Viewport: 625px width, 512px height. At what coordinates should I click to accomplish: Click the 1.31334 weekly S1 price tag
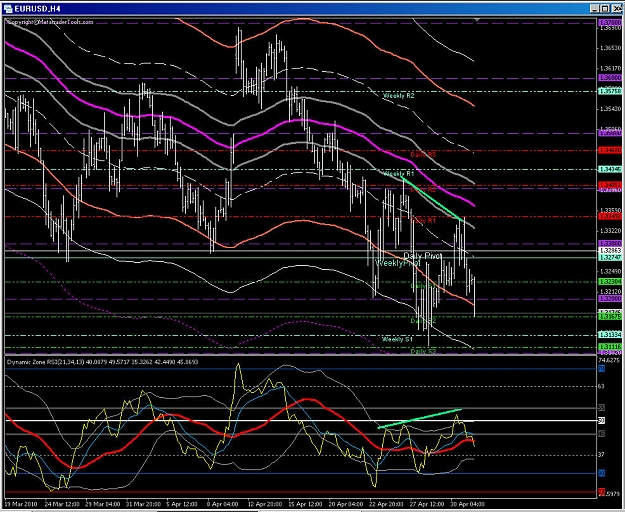click(610, 334)
